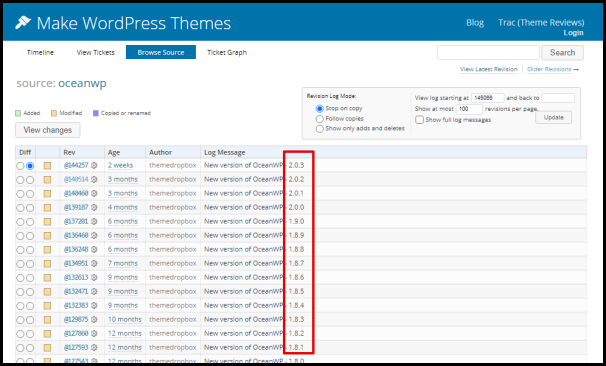Open Trac (Theme Reviews) header link

pyautogui.click(x=541, y=22)
